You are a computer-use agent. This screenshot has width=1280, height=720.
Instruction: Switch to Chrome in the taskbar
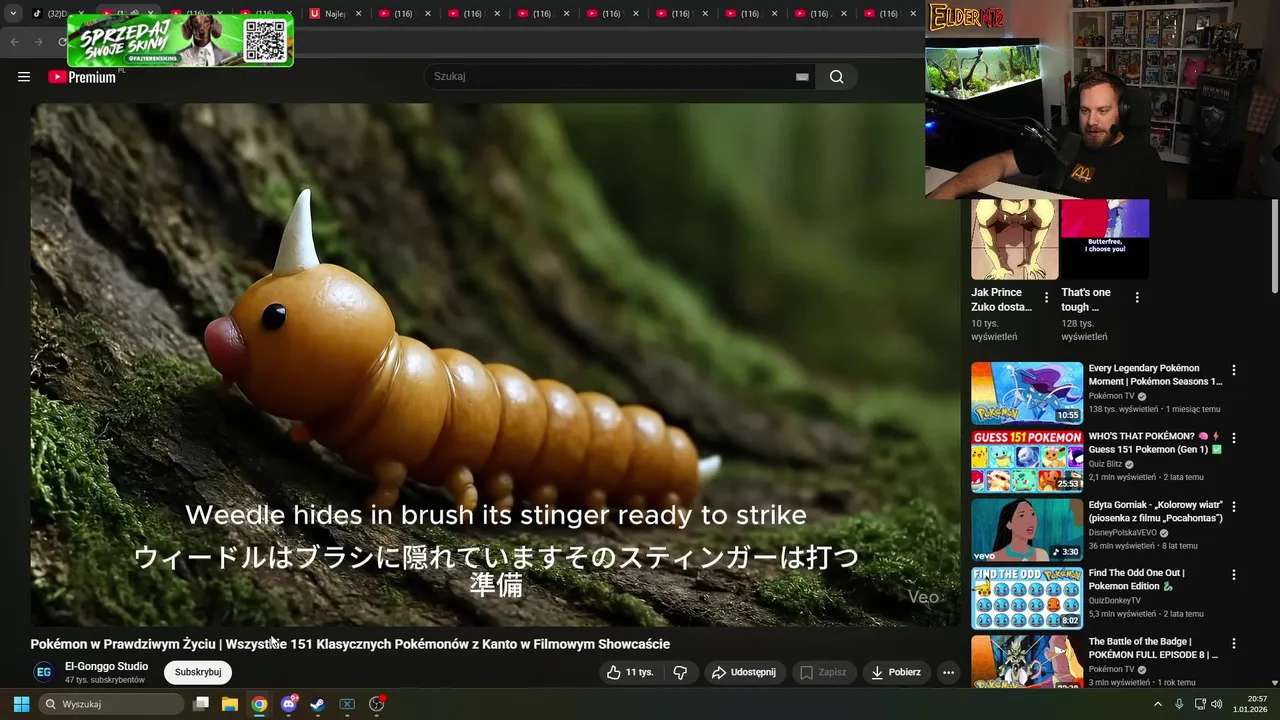pos(259,704)
